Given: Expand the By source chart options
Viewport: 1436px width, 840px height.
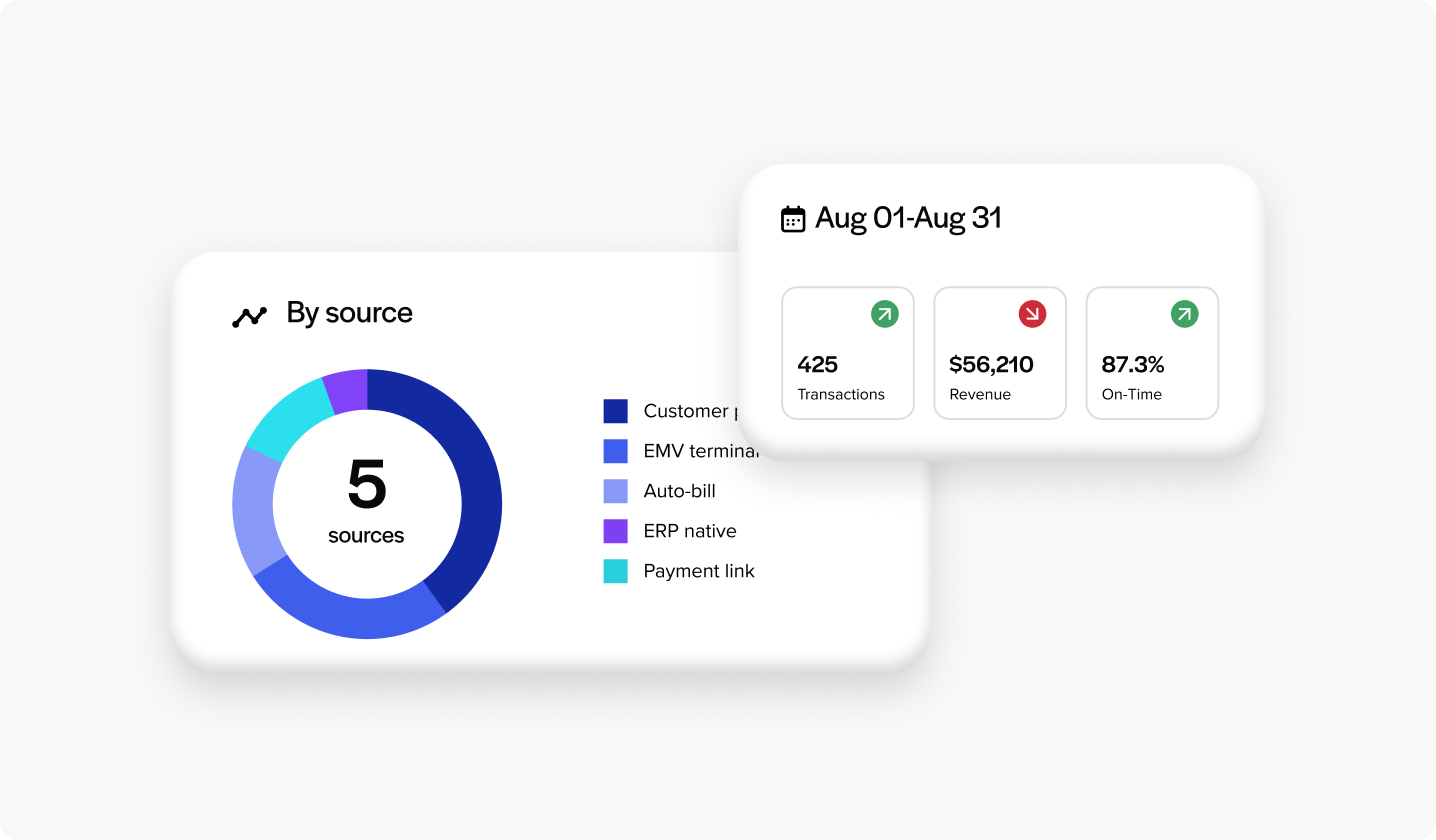Looking at the screenshot, I should (x=349, y=313).
